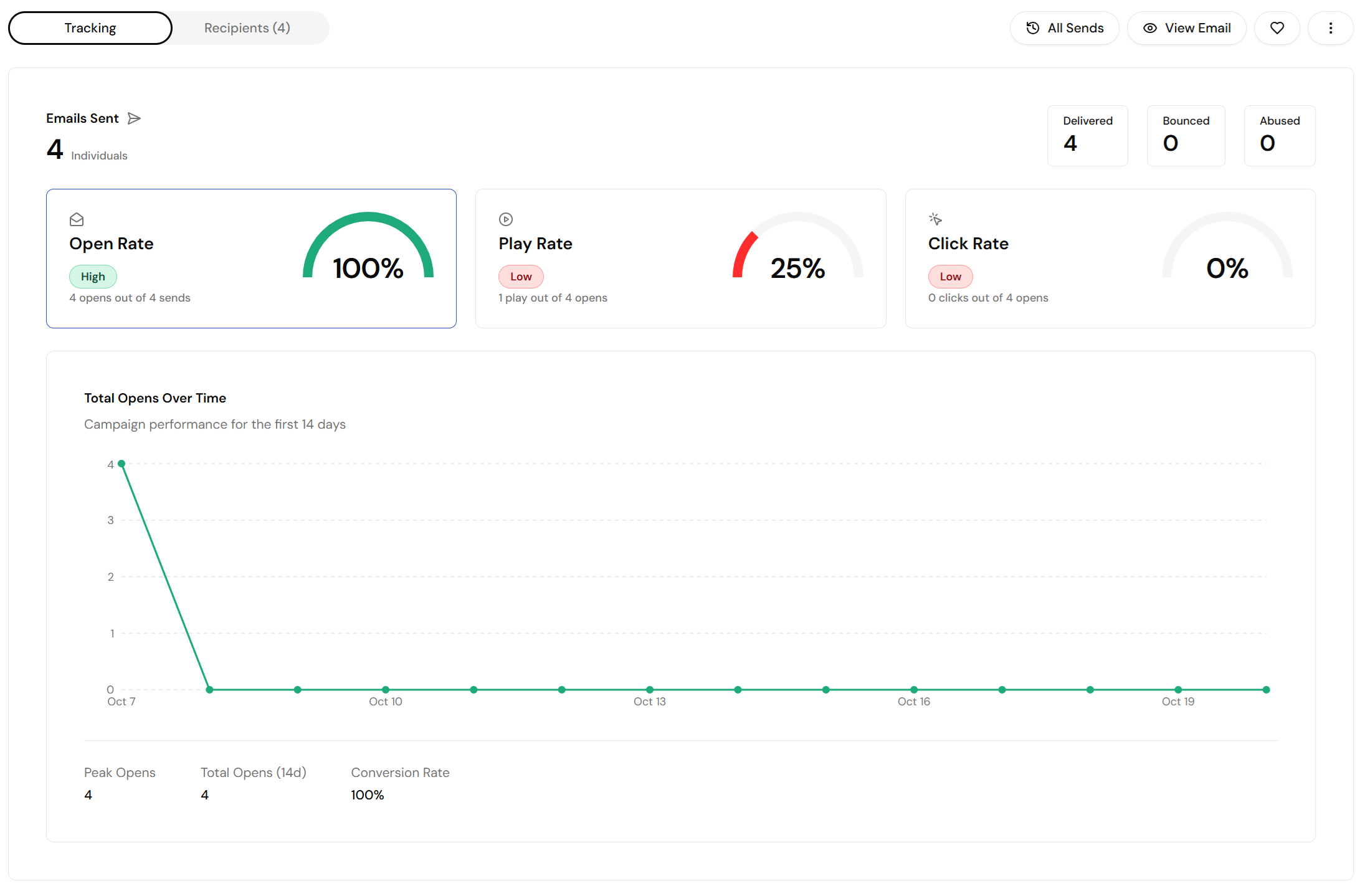Click the chart data point at Oct 16
The width and height of the screenshot is (1365, 896).
914,690
